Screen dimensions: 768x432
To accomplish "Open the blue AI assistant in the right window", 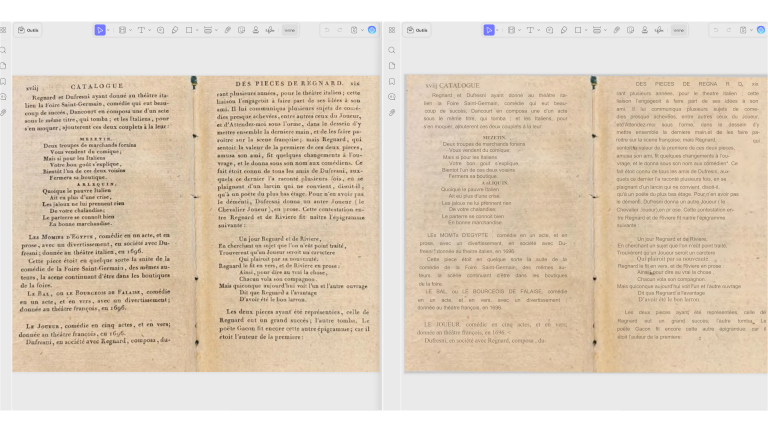I will [x=761, y=30].
